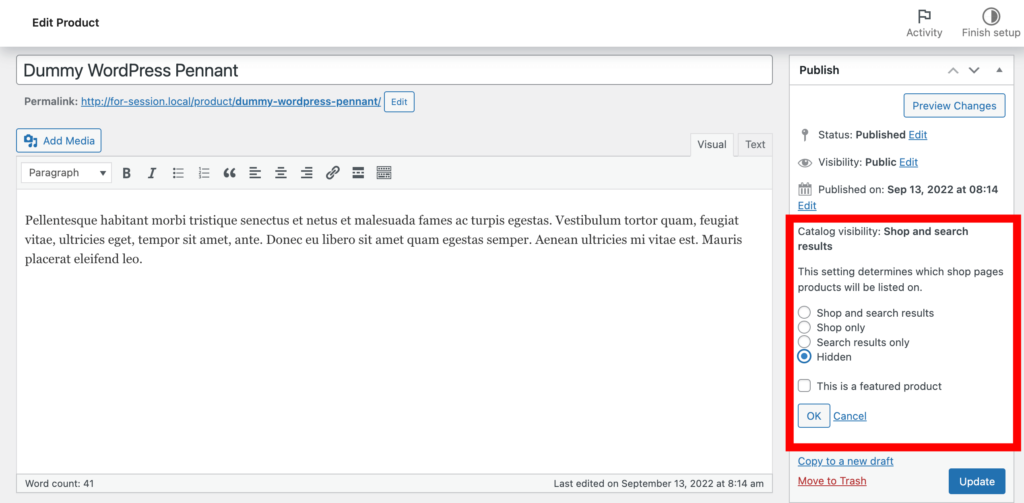Click the Status pin icon

point(805,135)
